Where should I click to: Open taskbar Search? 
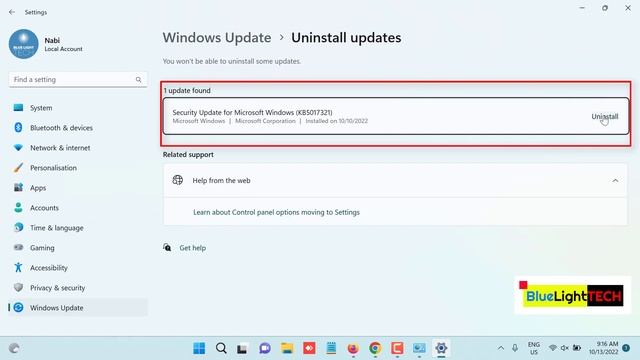click(221, 348)
